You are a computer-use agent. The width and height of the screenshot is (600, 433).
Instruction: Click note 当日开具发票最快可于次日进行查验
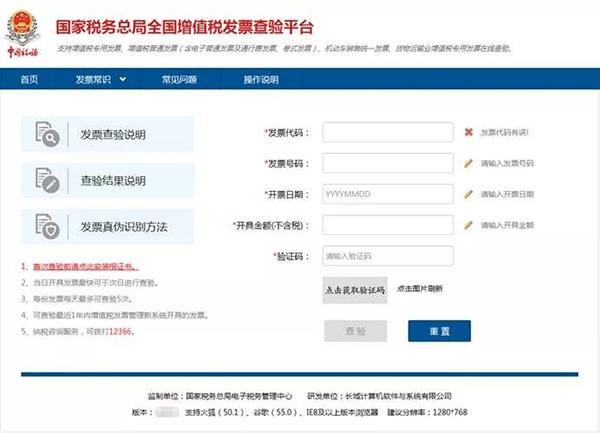click(95, 283)
